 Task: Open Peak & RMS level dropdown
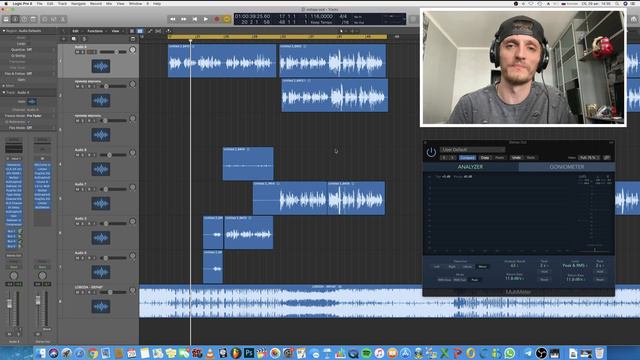point(574,266)
